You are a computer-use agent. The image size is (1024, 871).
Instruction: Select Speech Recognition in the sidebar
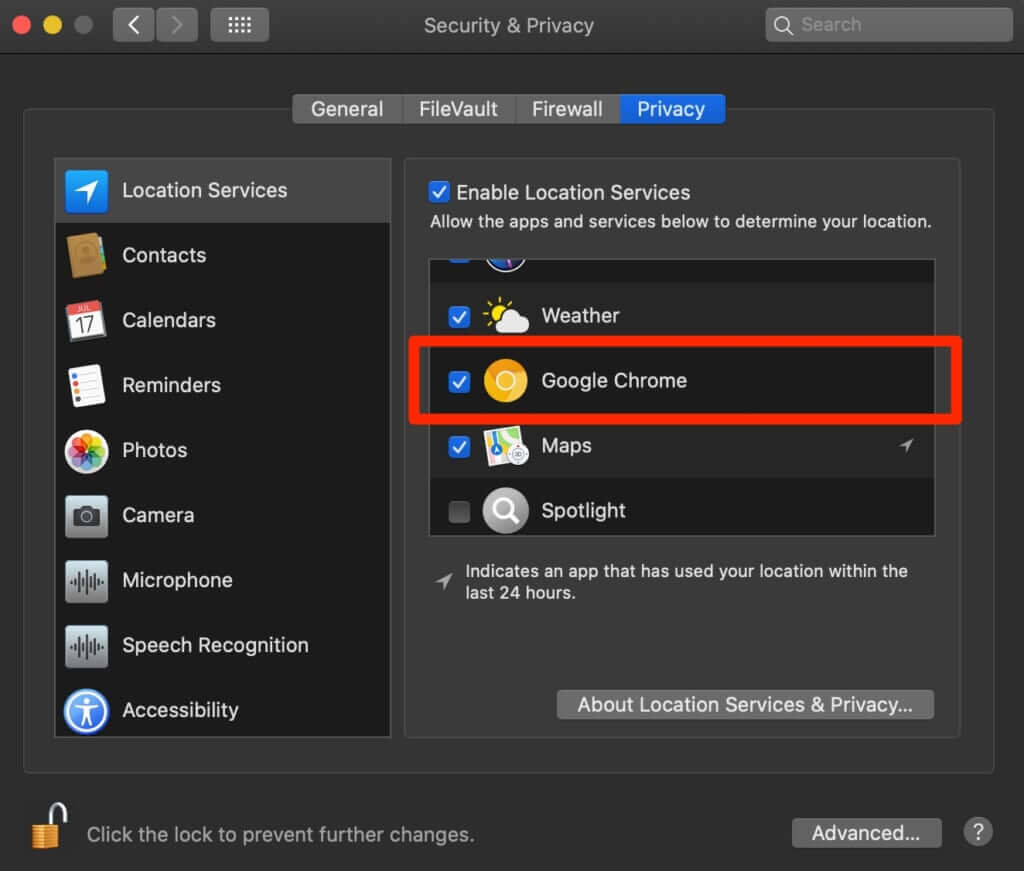point(223,646)
